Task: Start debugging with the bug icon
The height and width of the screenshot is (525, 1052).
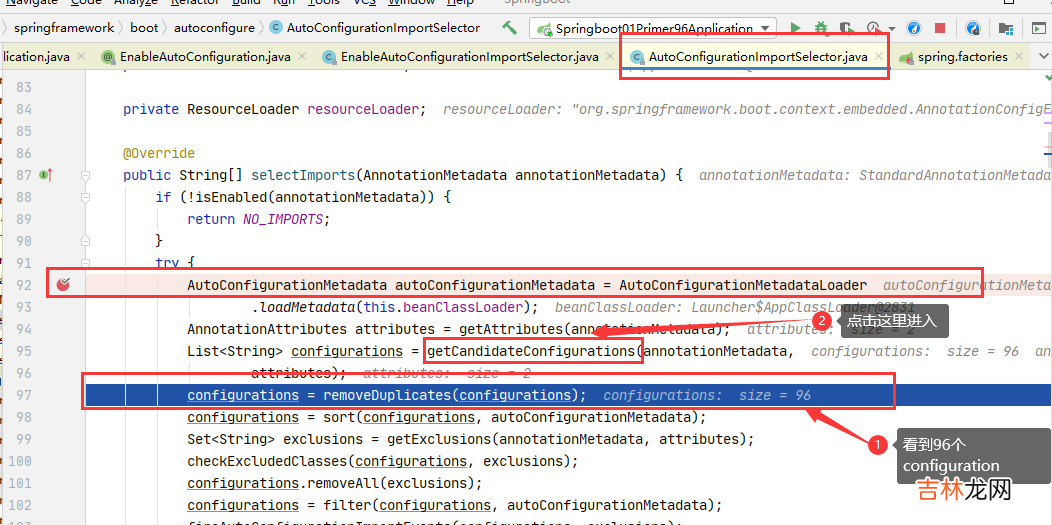Action: 821,28
